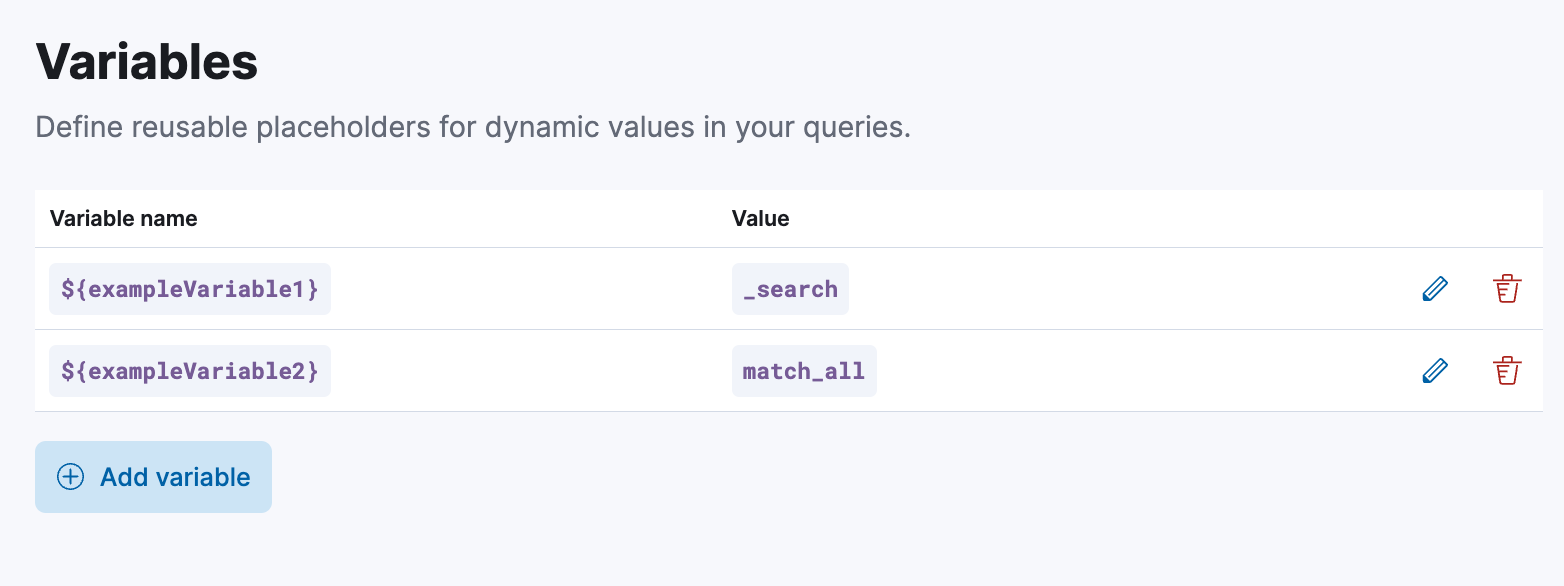Click the pencil icon to edit exampleVariable1
This screenshot has width=1564, height=586.
(1435, 288)
